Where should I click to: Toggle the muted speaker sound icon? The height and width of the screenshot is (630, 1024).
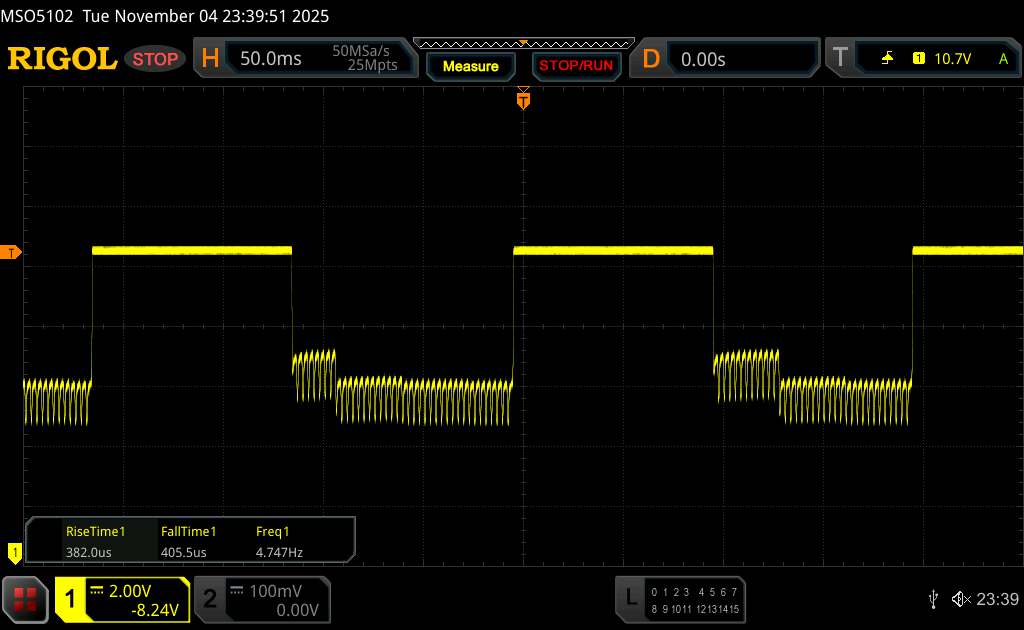959,598
